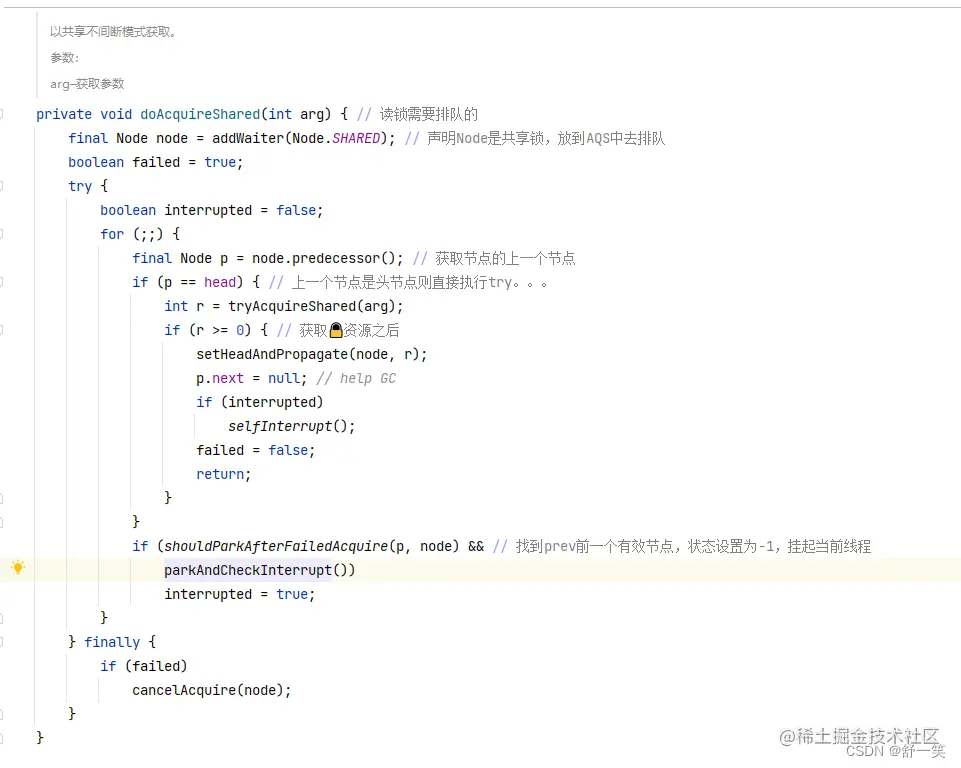Click the 'return;' statement
This screenshot has height=768, width=961.
[x=224, y=474]
